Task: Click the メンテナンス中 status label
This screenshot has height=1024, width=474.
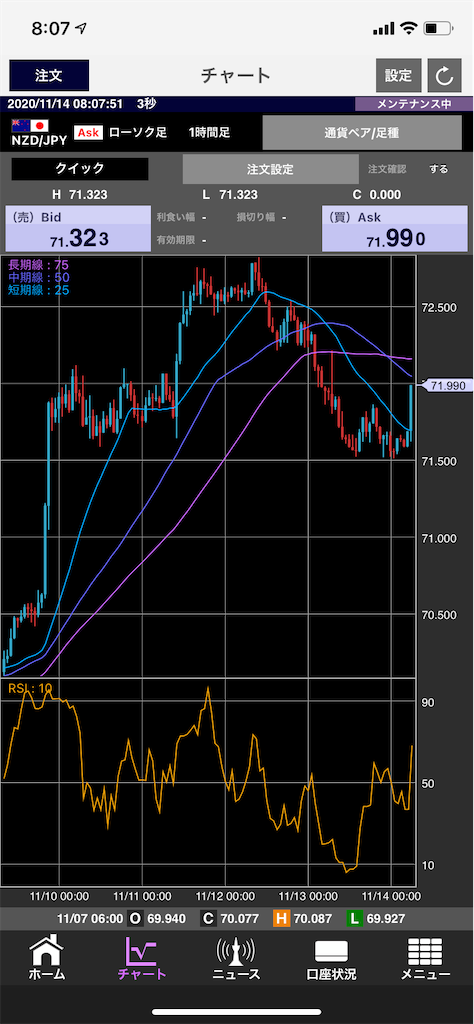Action: [x=414, y=104]
